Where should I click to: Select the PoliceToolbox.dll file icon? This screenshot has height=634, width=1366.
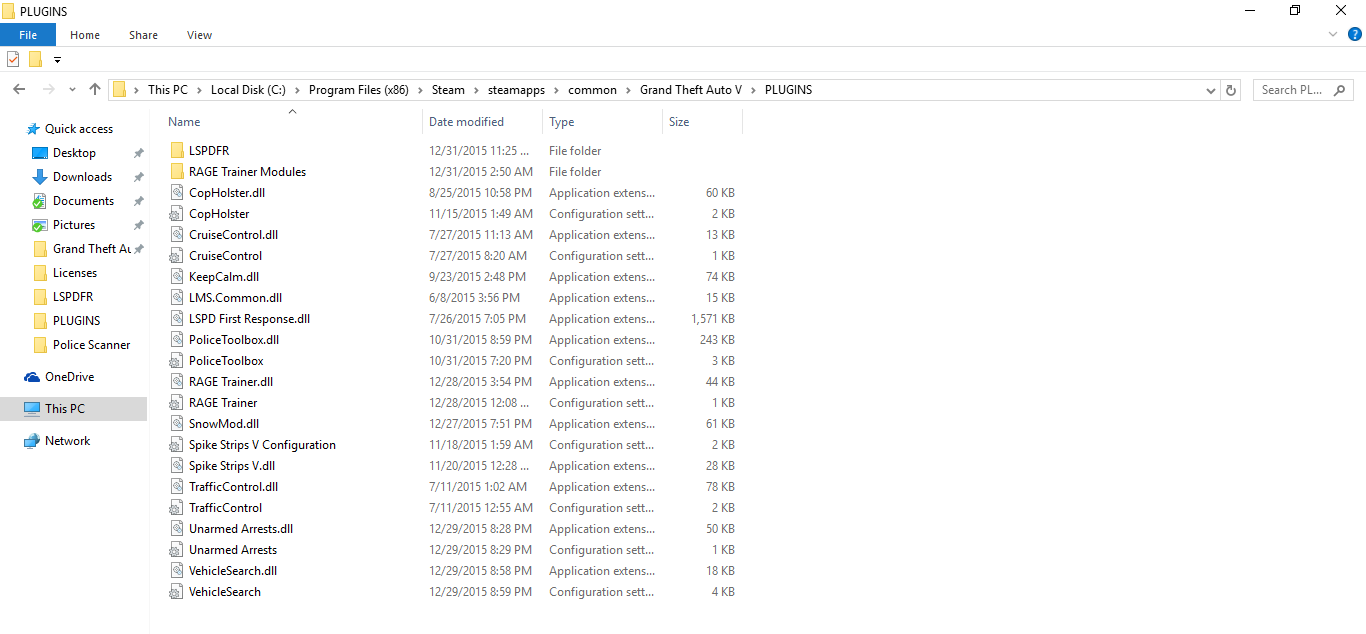[x=177, y=340]
